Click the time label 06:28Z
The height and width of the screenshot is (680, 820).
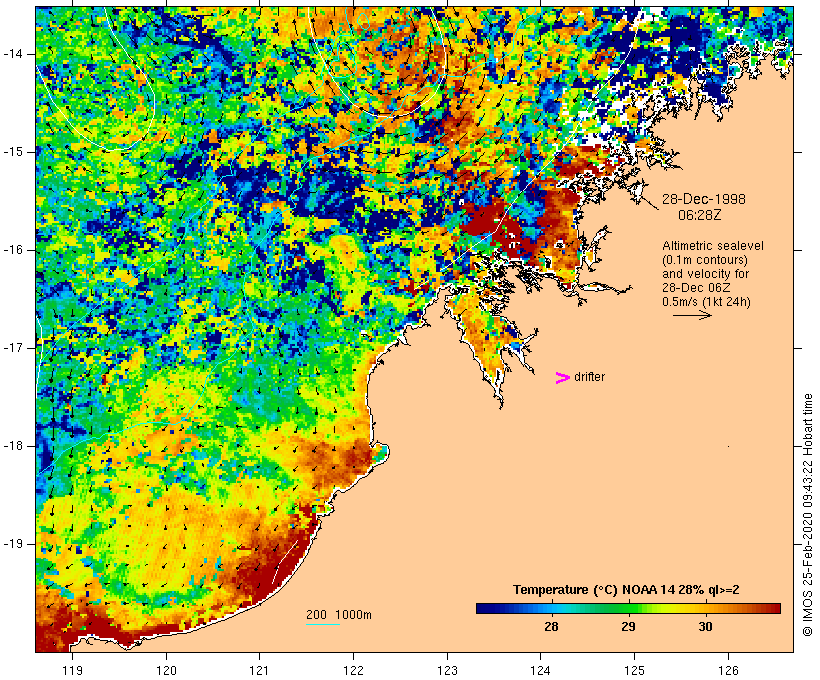click(x=700, y=215)
